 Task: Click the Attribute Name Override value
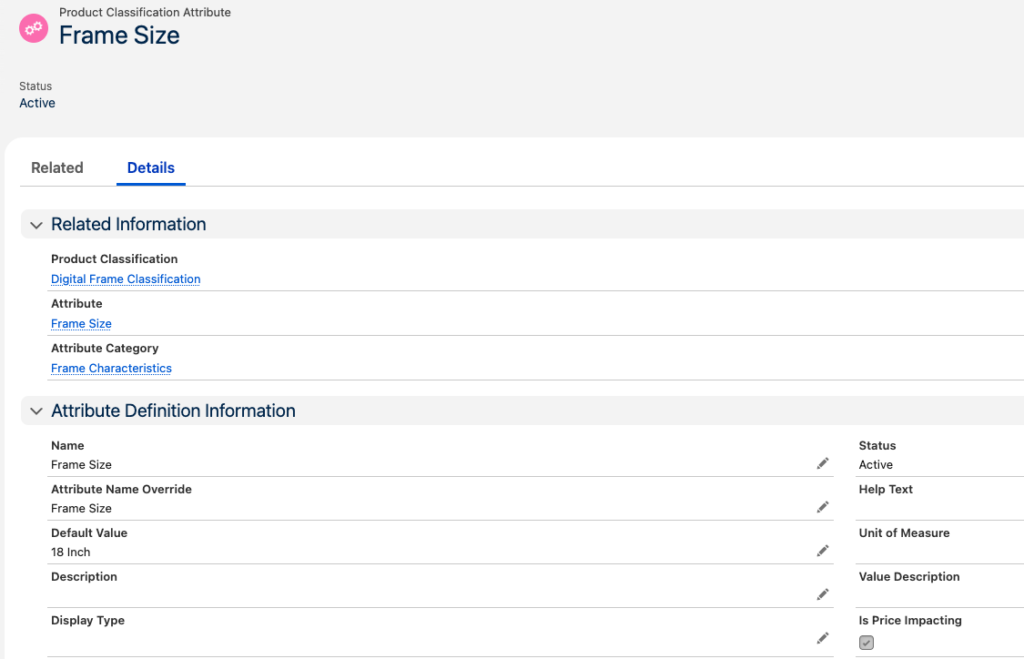(x=81, y=508)
